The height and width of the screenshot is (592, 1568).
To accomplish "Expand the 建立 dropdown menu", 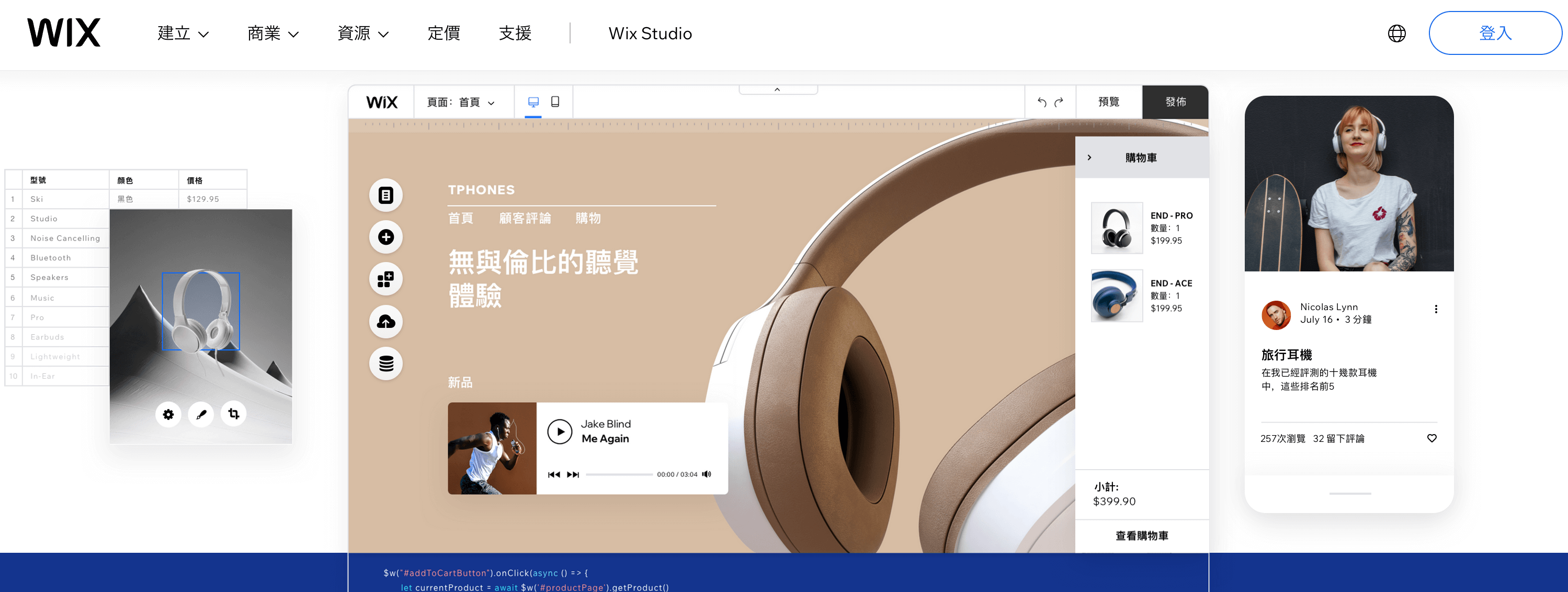I will tap(183, 33).
